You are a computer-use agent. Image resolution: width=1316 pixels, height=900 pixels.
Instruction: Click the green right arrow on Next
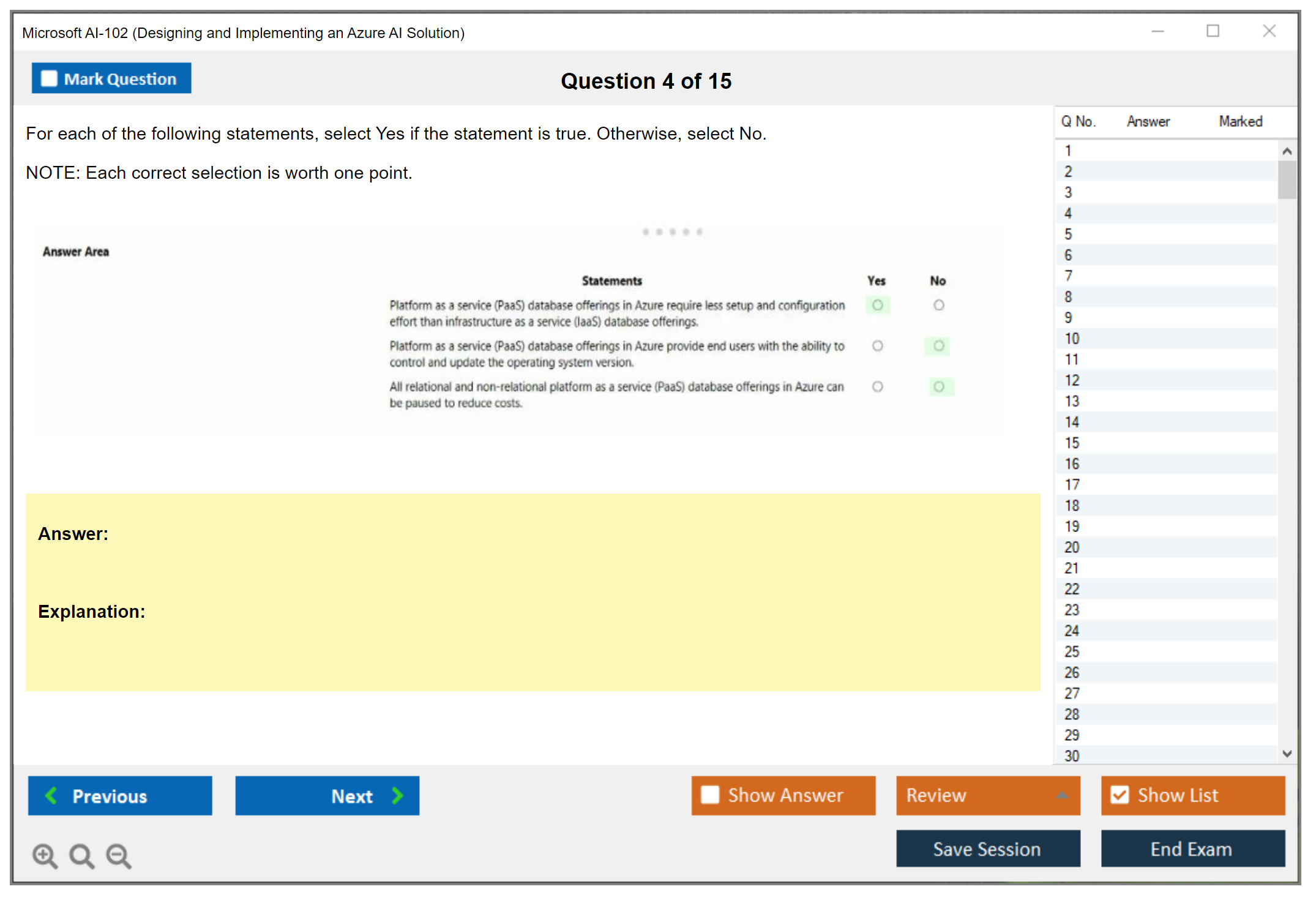(397, 795)
